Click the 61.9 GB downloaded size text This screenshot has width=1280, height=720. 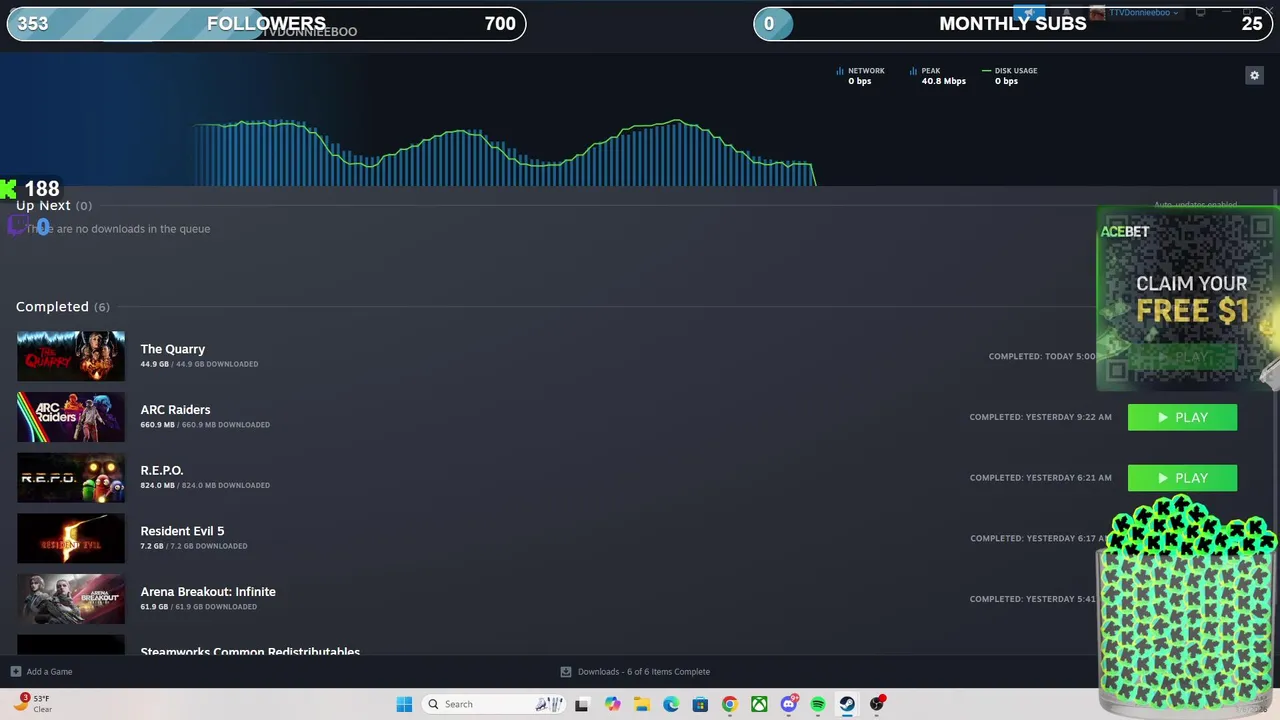point(198,607)
